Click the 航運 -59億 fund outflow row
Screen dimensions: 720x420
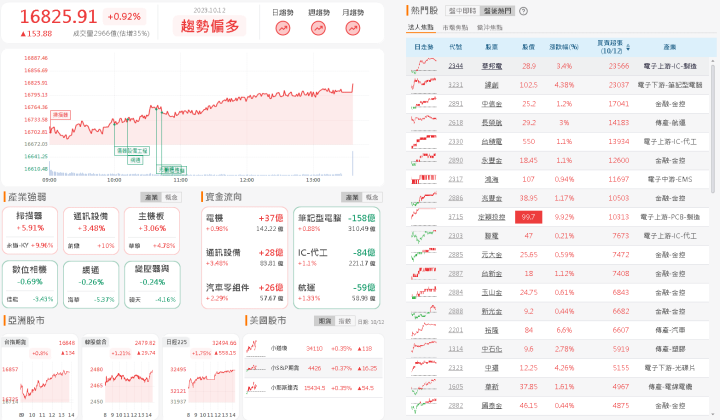click(x=337, y=292)
